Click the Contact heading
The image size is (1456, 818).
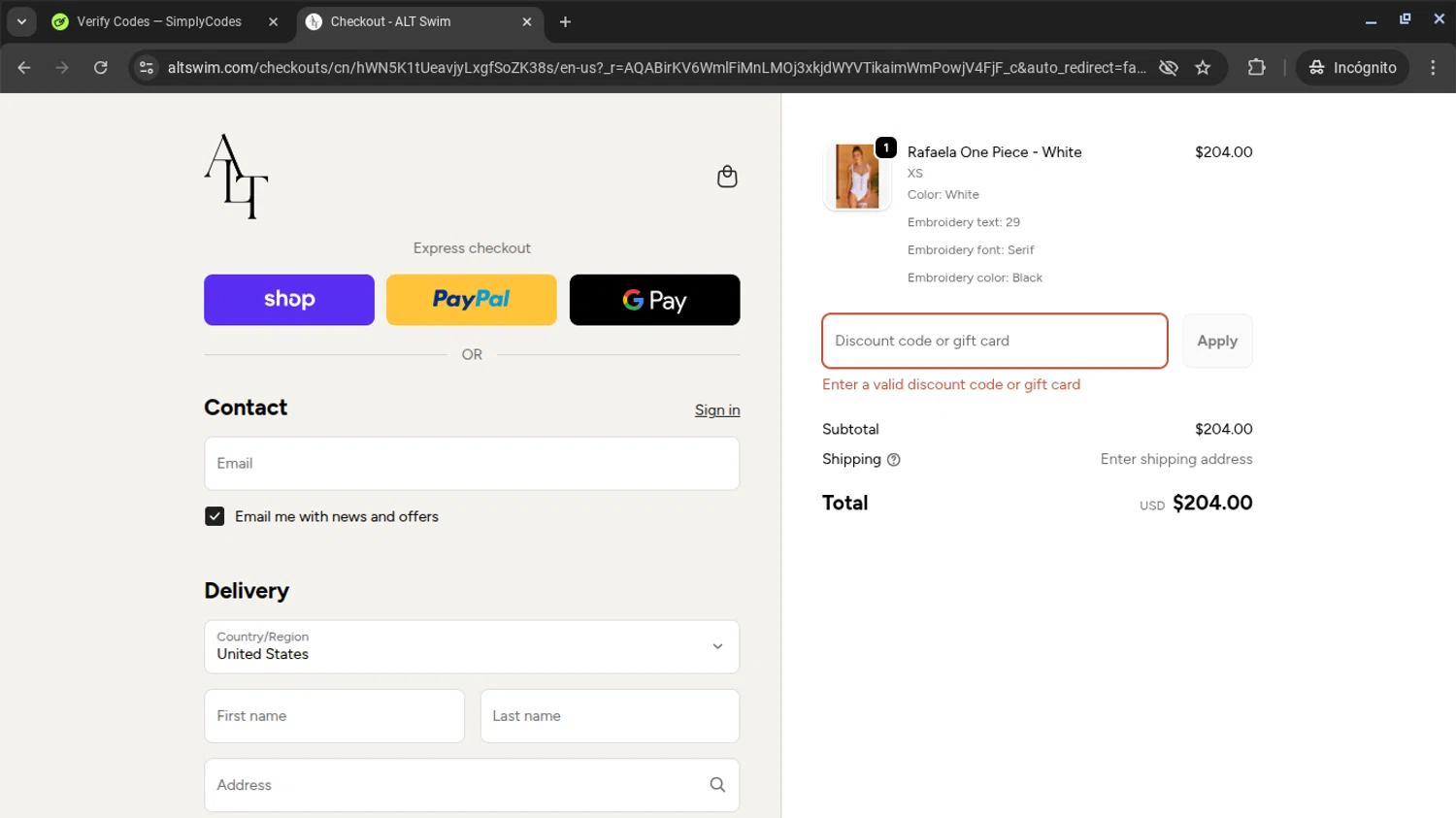(x=246, y=408)
